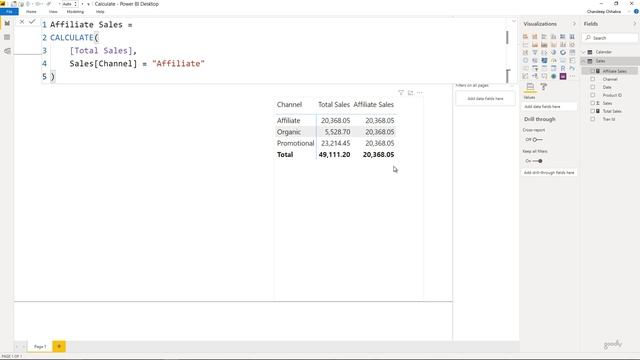Cancel the formula edit with X icon

tap(22, 22)
